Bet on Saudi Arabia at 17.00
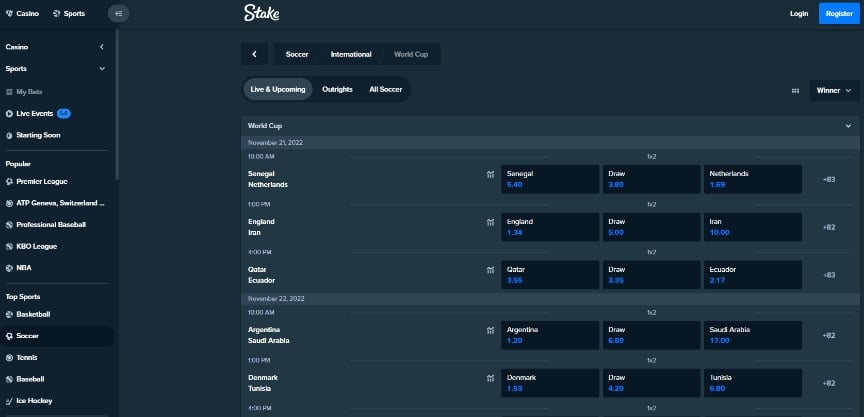 753,335
